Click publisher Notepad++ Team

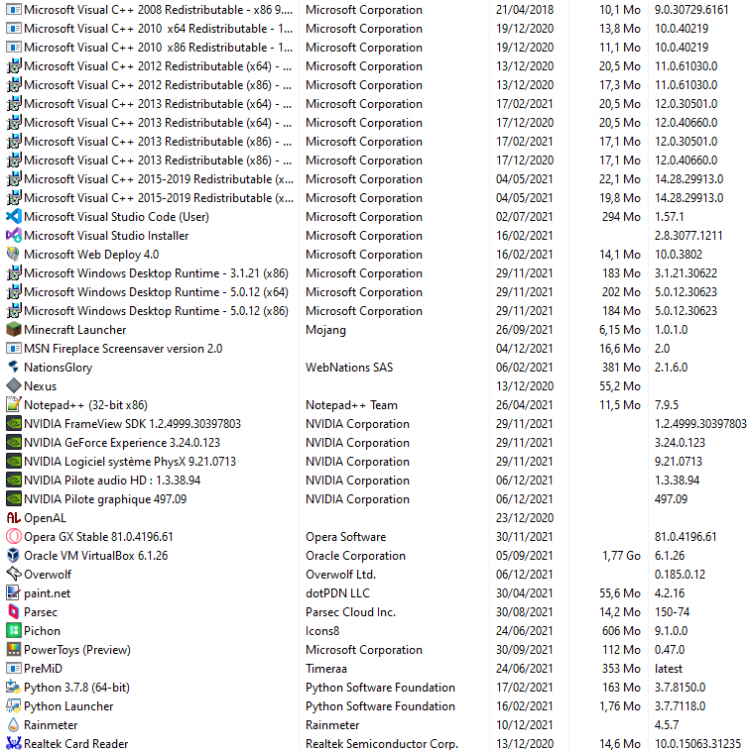352,405
